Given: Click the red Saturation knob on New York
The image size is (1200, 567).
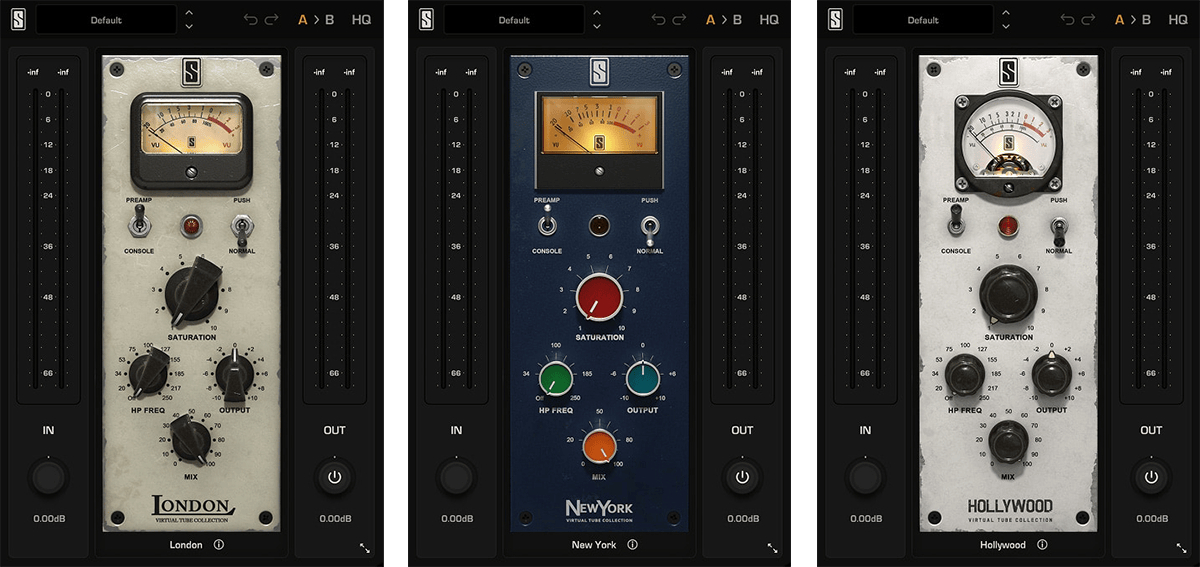Looking at the screenshot, I should (x=598, y=298).
